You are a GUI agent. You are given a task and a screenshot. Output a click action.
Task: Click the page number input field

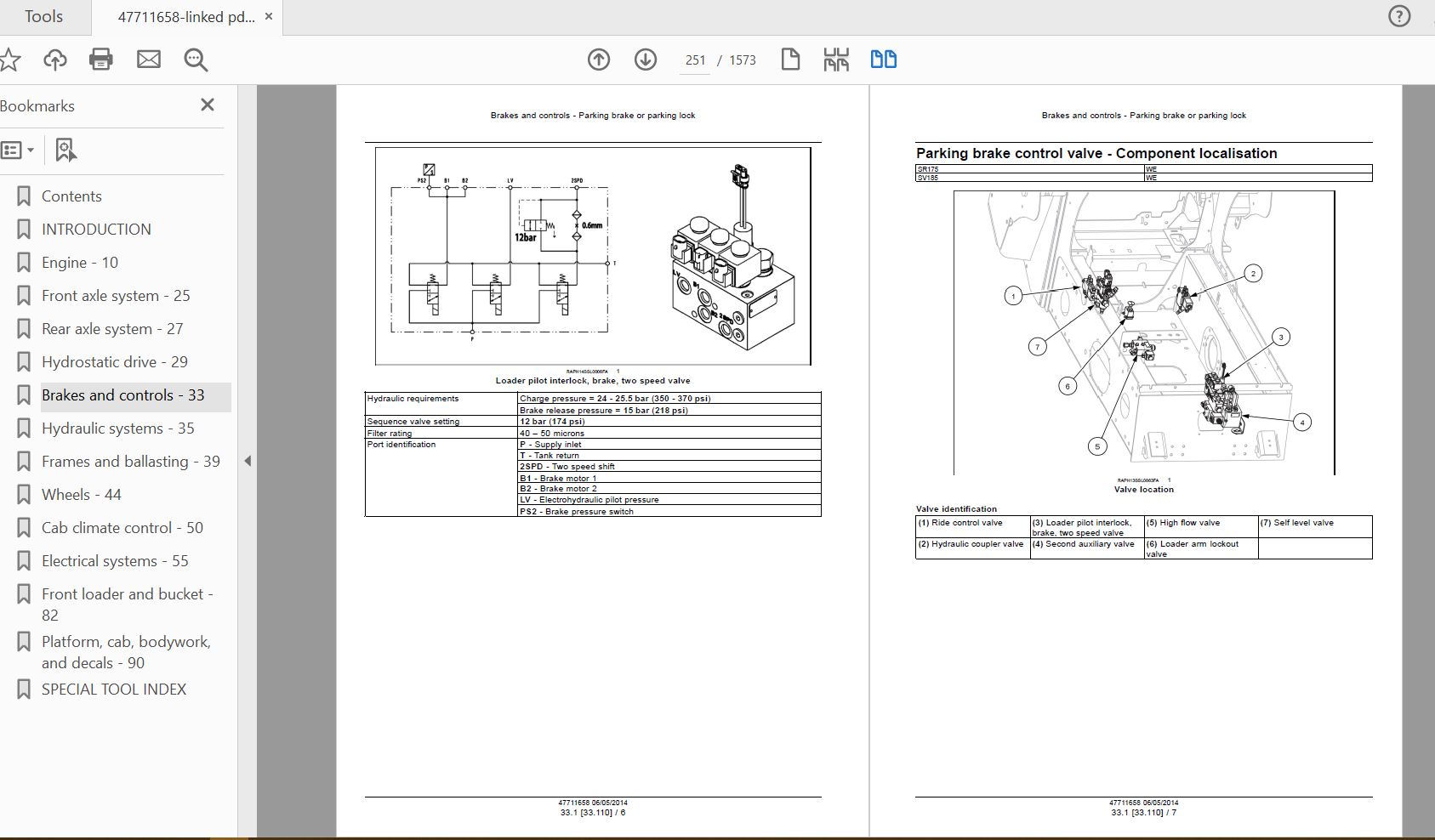[695, 60]
